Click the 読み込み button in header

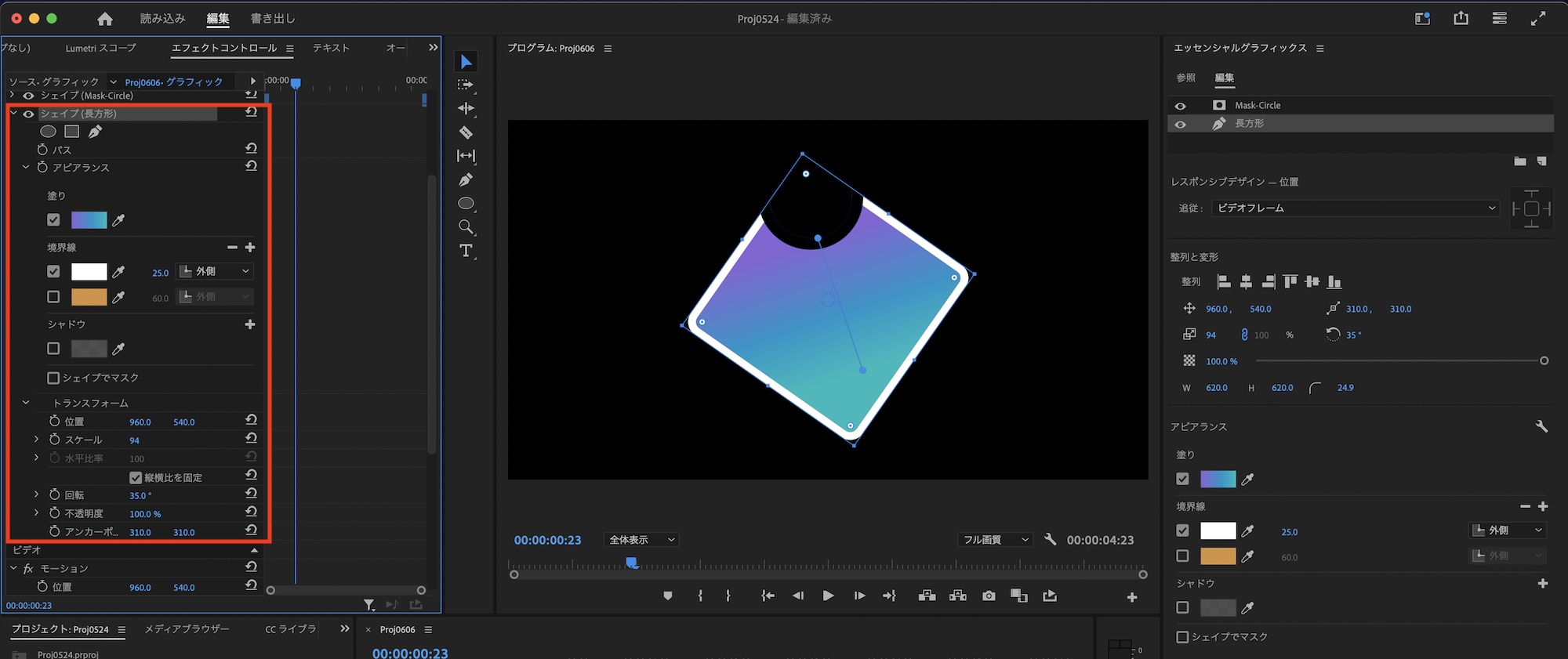tap(162, 19)
